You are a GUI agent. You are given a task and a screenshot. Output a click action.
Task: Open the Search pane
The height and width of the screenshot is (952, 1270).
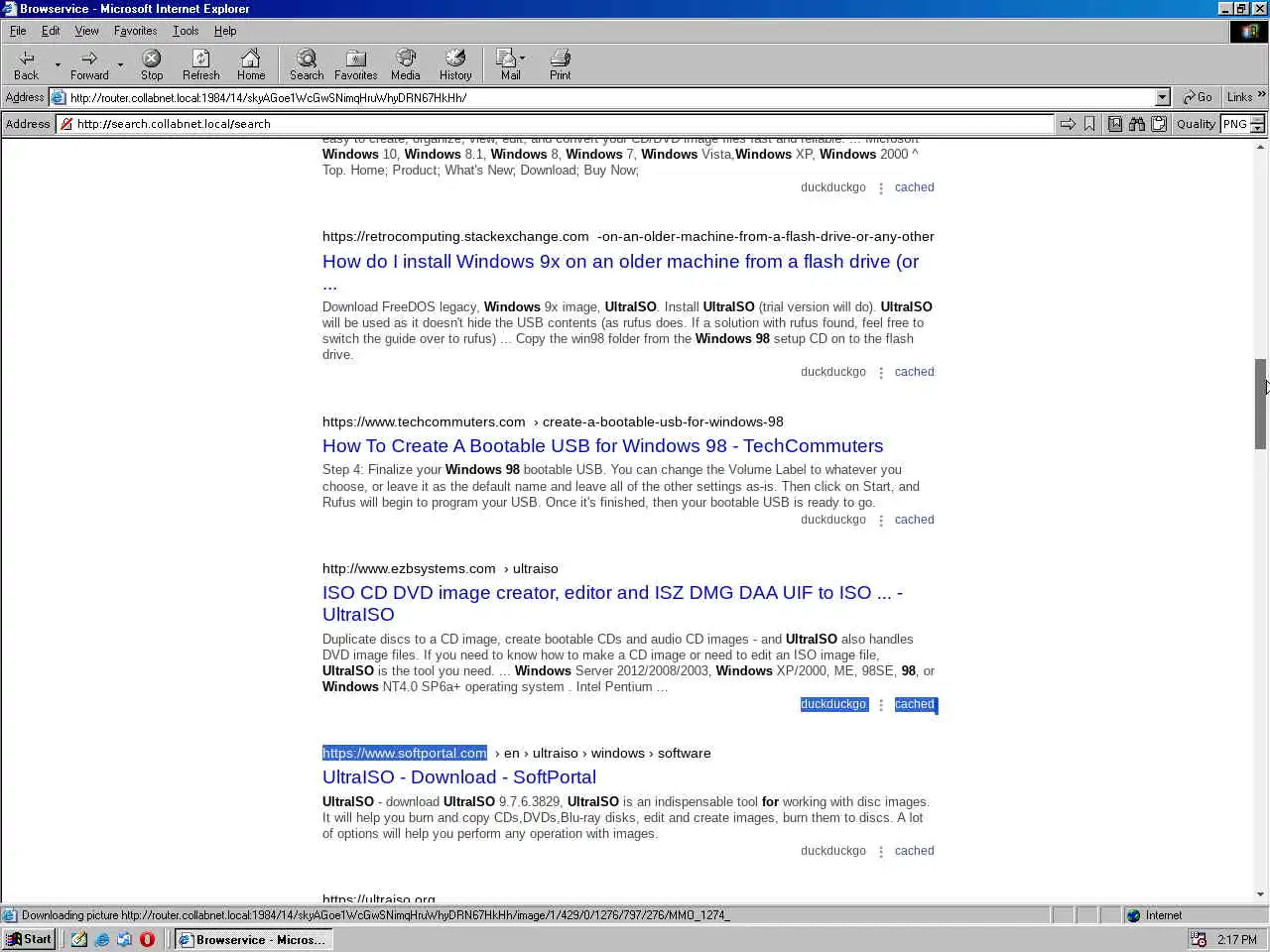tap(307, 64)
